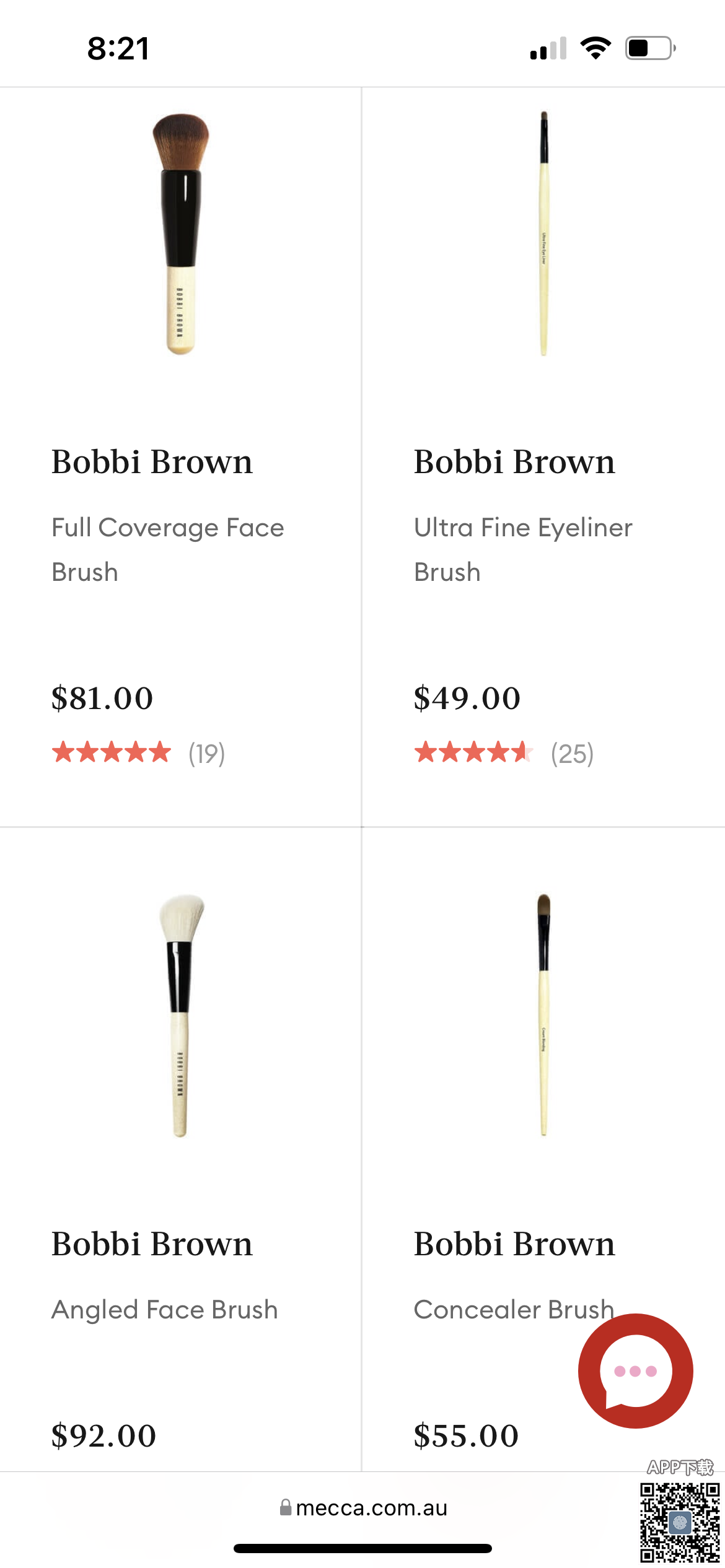Tap the cellular signal bars icon
Image resolution: width=725 pixels, height=1568 pixels.
[548, 48]
